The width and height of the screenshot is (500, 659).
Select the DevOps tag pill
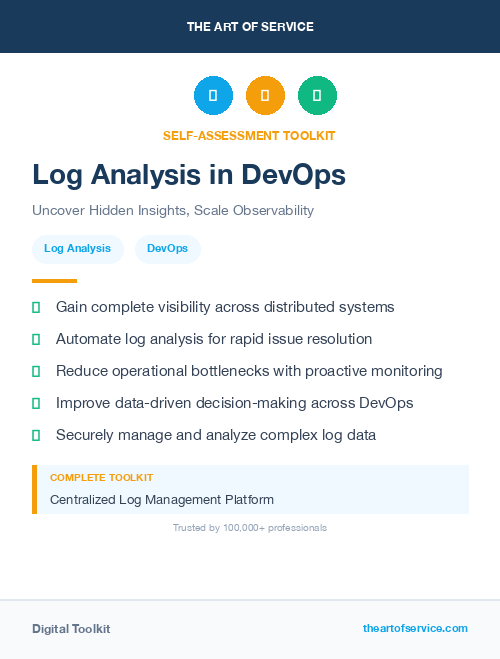pyautogui.click(x=168, y=249)
